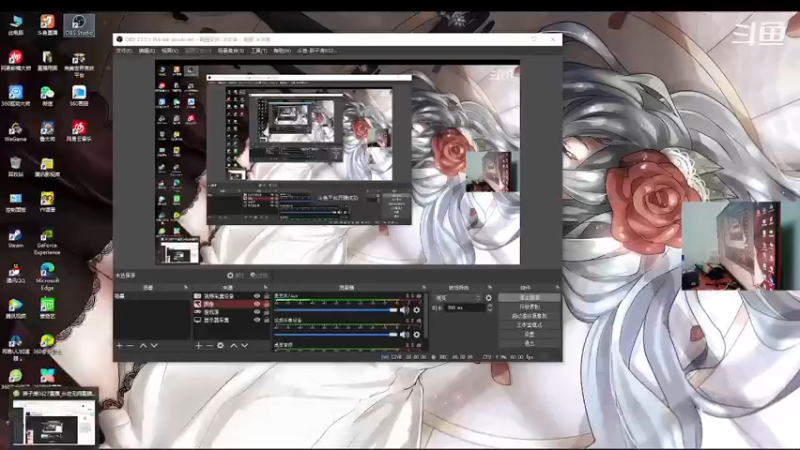The image size is (800, 450).
Task: Pop out the Controls dock panel
Action: pos(557,288)
